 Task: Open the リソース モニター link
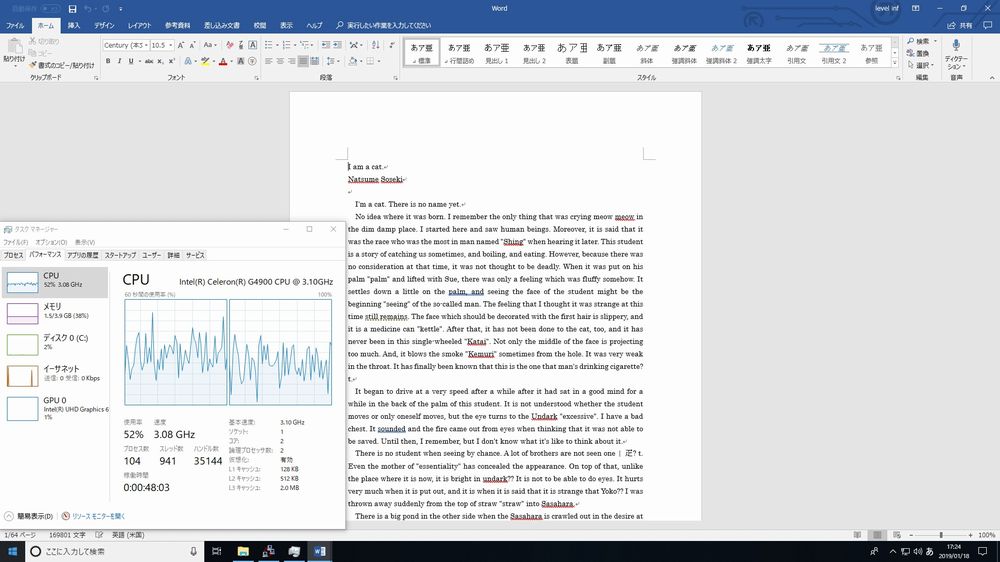(x=98, y=516)
